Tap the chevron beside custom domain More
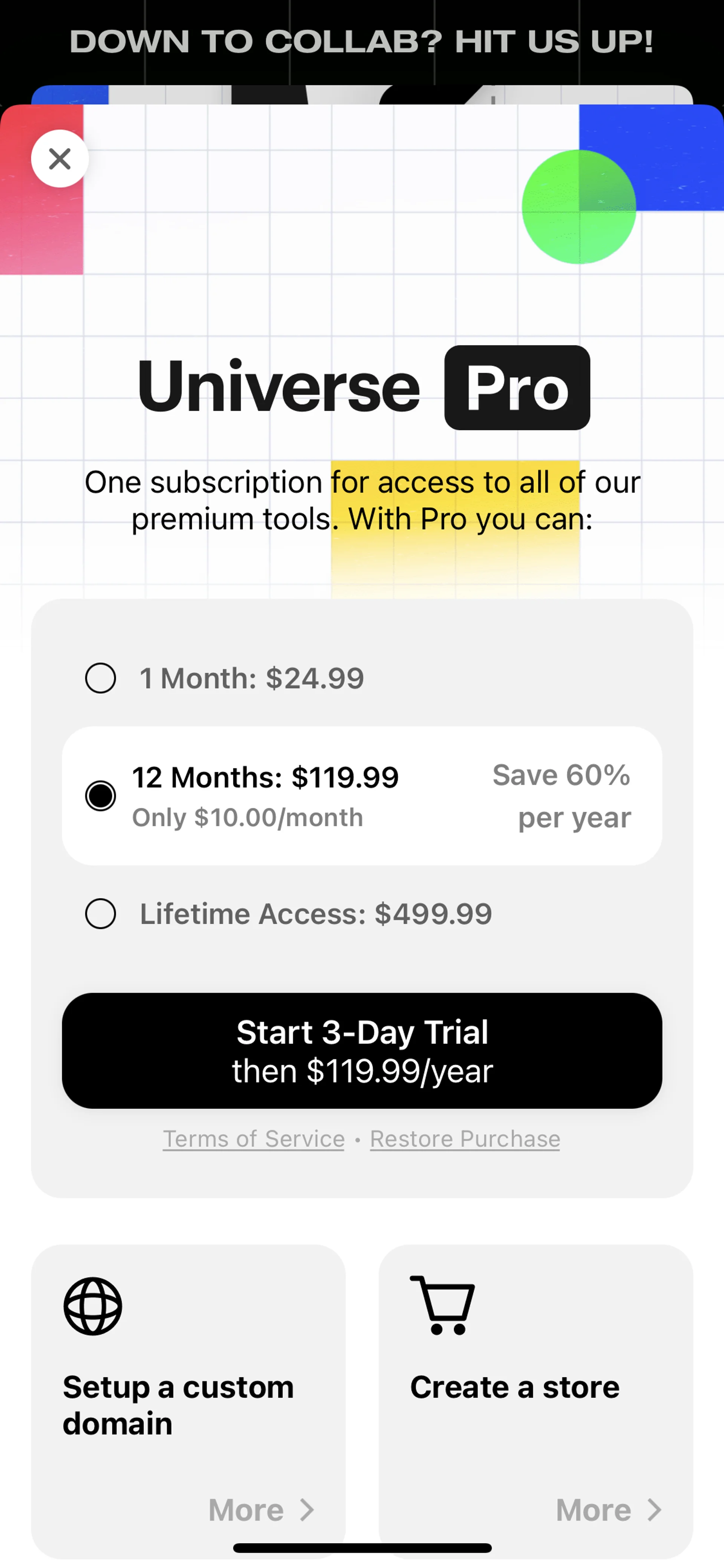The height and width of the screenshot is (1568, 724). click(307, 1510)
